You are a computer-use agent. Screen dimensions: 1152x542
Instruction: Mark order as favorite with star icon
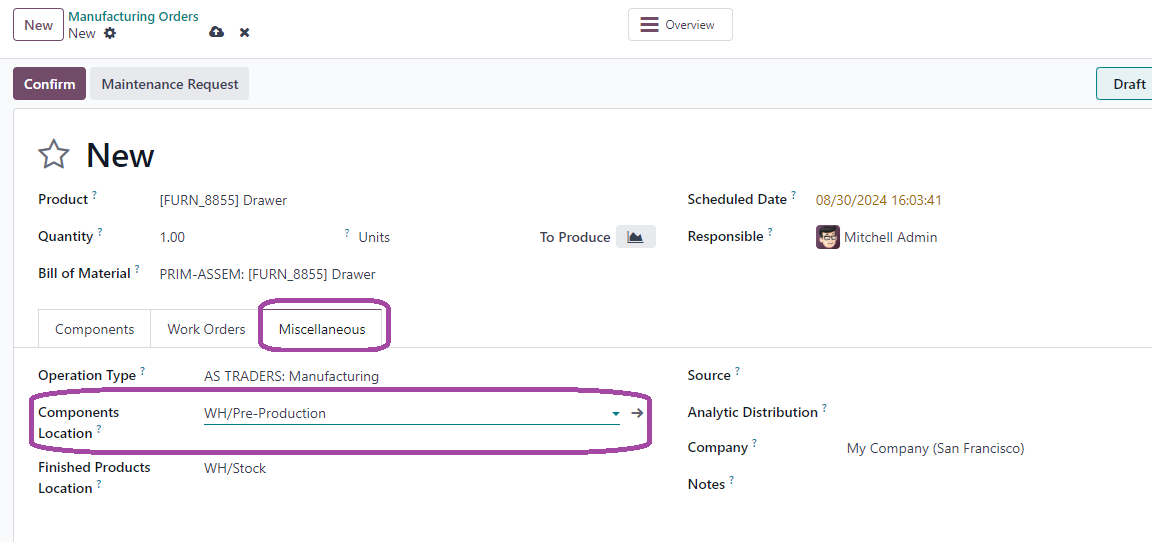point(54,155)
